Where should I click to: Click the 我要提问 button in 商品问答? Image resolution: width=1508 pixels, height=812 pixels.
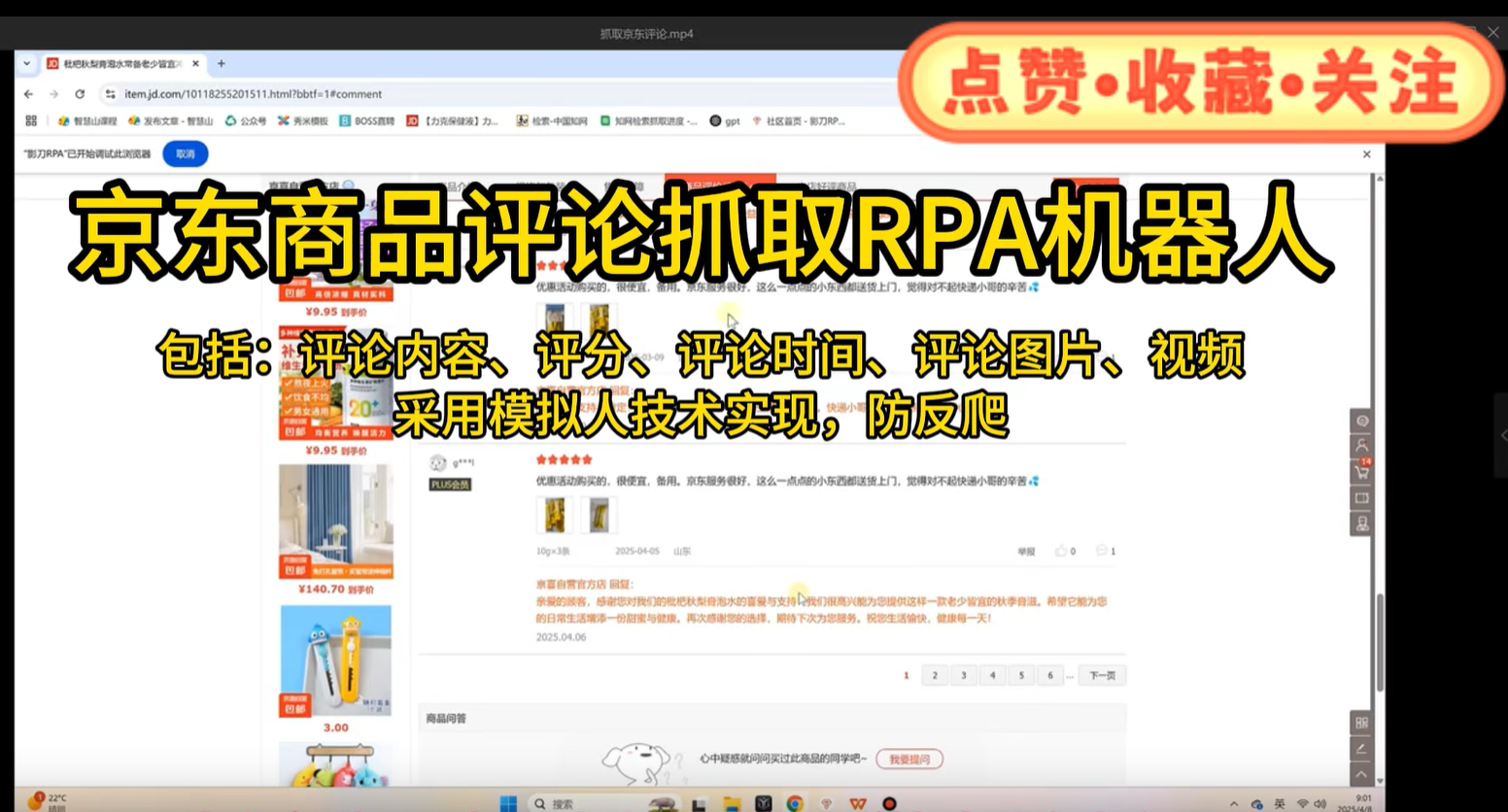[x=910, y=759]
